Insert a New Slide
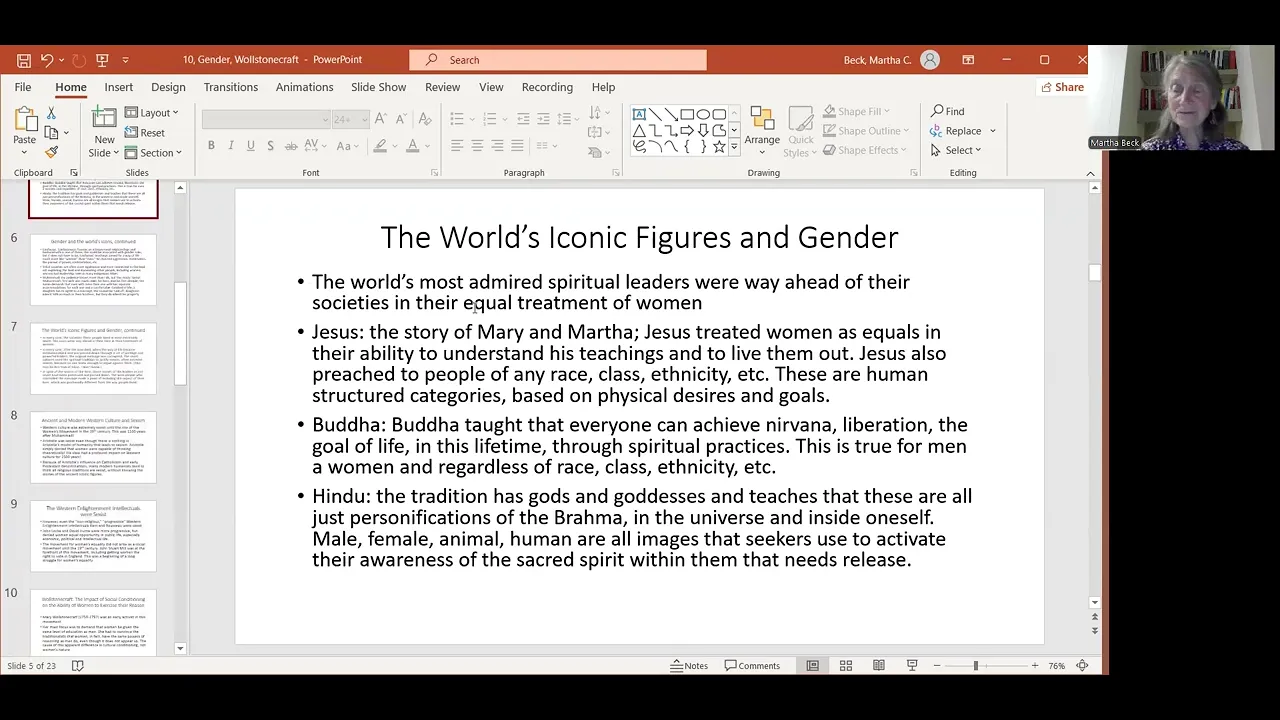1280x720 pixels. tap(104, 131)
